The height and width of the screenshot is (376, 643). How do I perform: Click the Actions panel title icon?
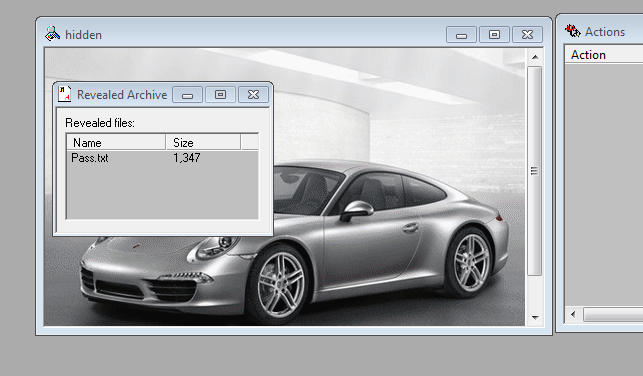pyautogui.click(x=573, y=31)
